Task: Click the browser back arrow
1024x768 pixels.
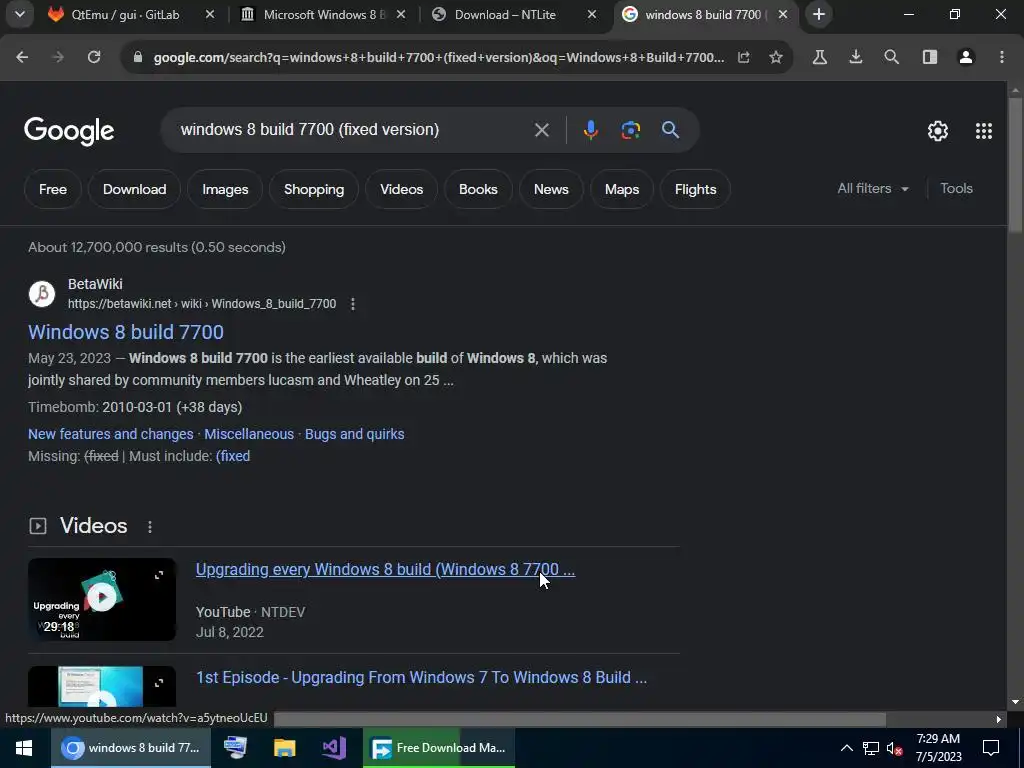Action: point(22,57)
